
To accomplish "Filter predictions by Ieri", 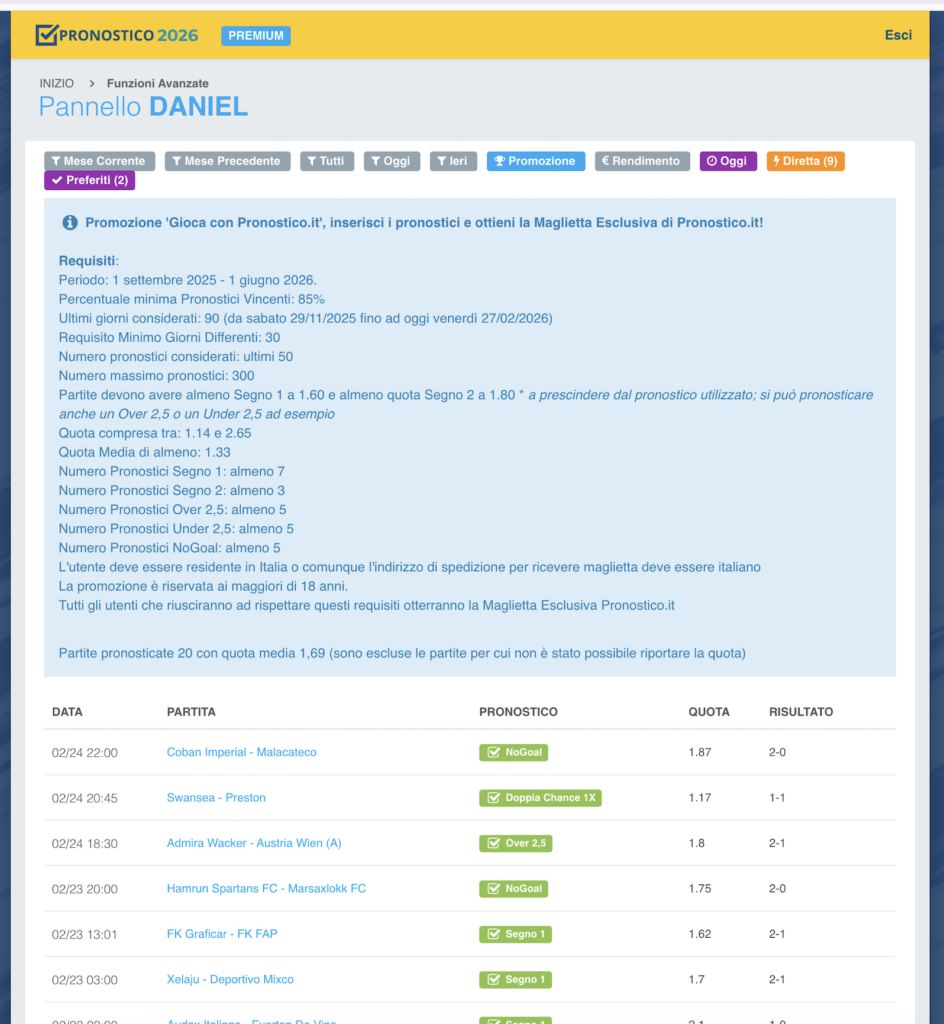I will (x=453, y=161).
